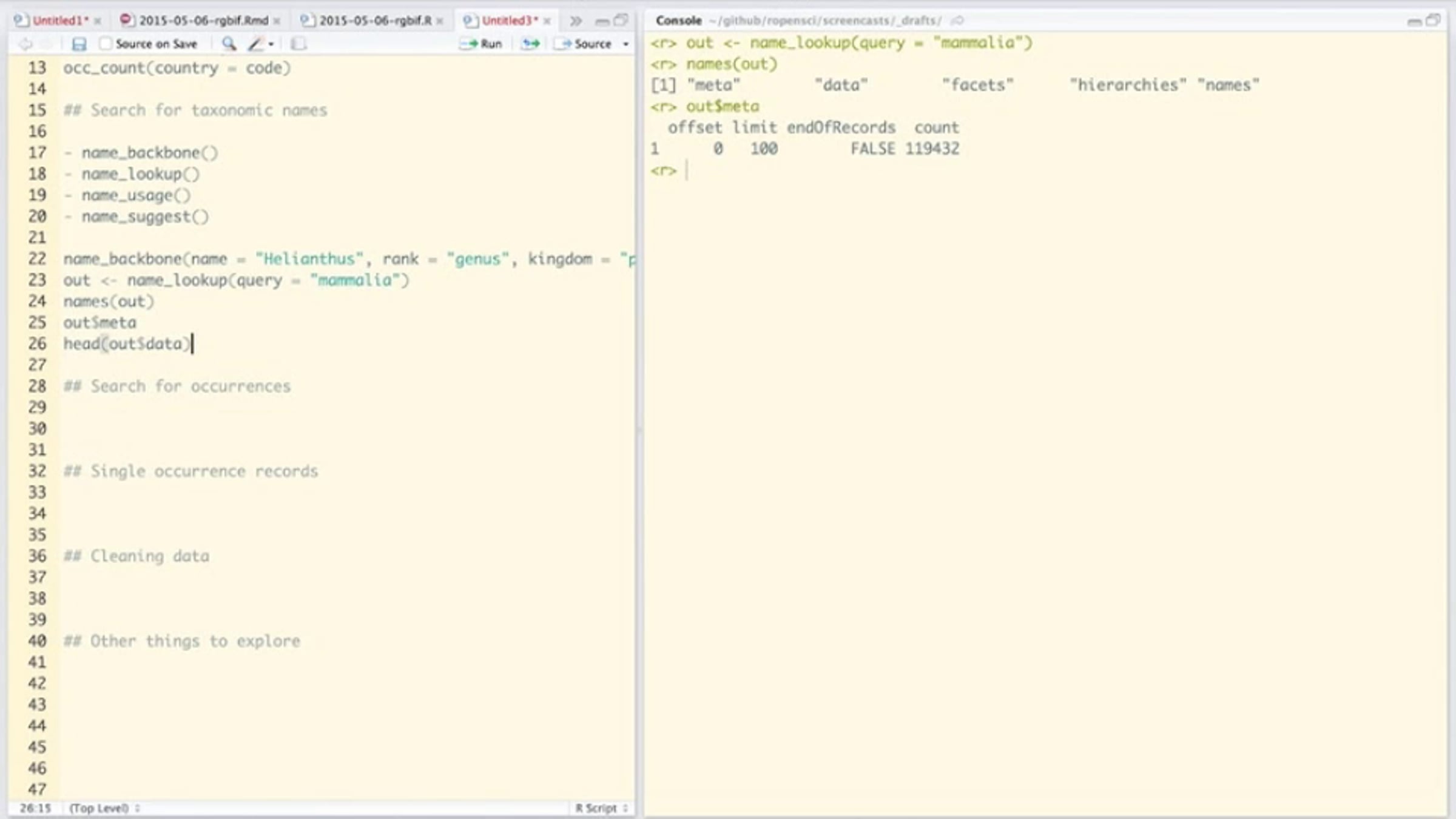Click the Run button
This screenshot has height=819, width=1456.
(x=482, y=44)
